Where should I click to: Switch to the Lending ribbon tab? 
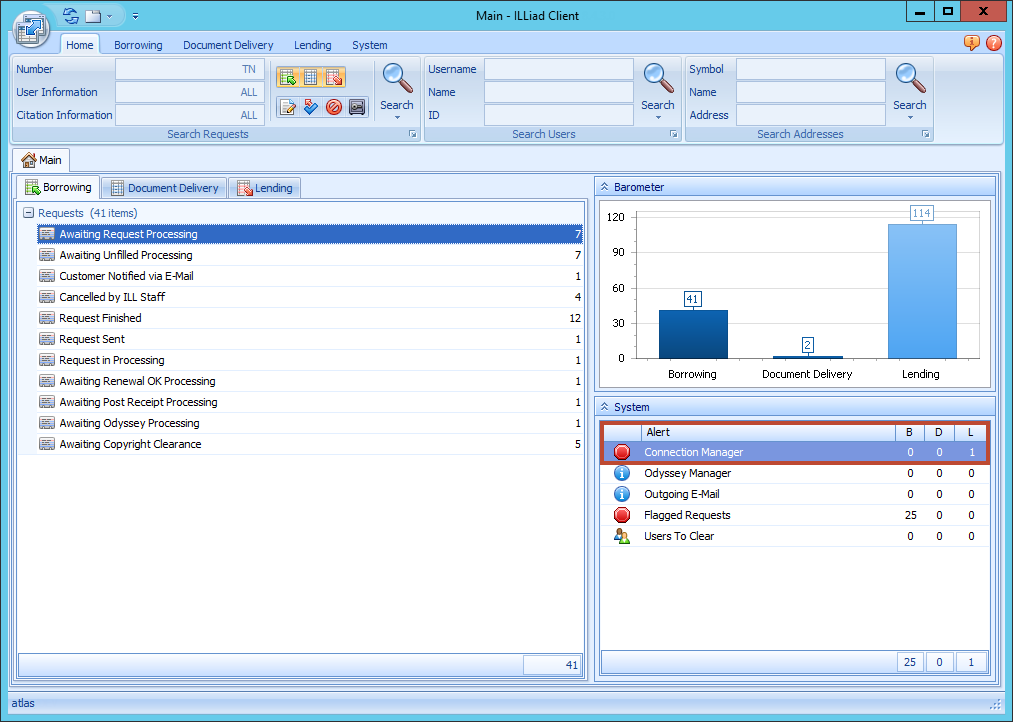(312, 44)
